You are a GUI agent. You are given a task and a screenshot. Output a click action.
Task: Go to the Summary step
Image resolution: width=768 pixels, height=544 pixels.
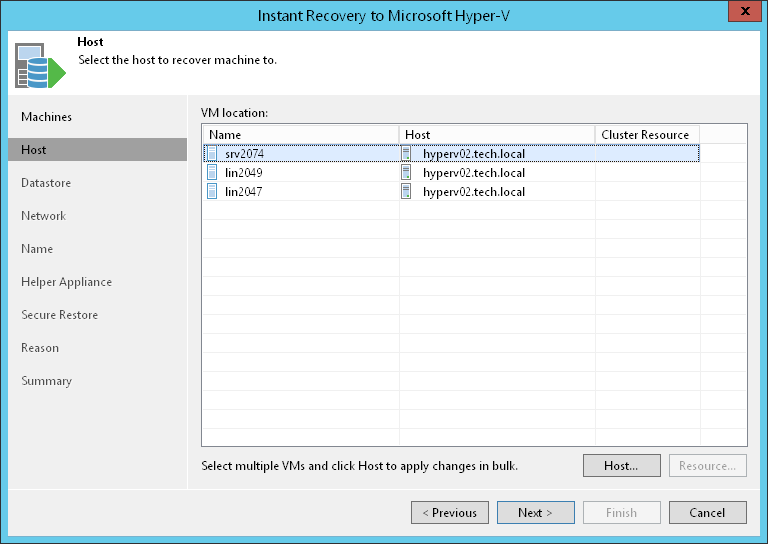(x=47, y=381)
